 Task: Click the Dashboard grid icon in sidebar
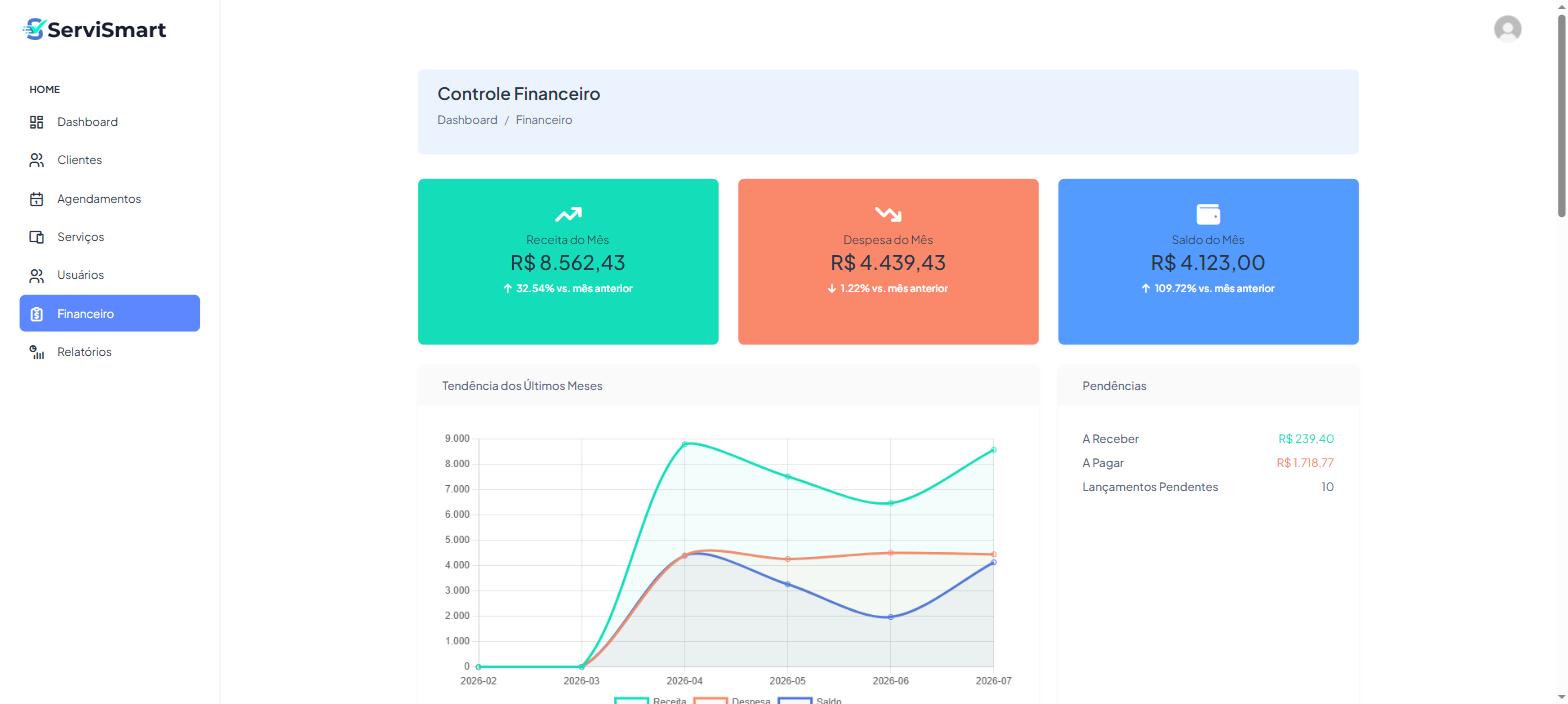pos(37,122)
